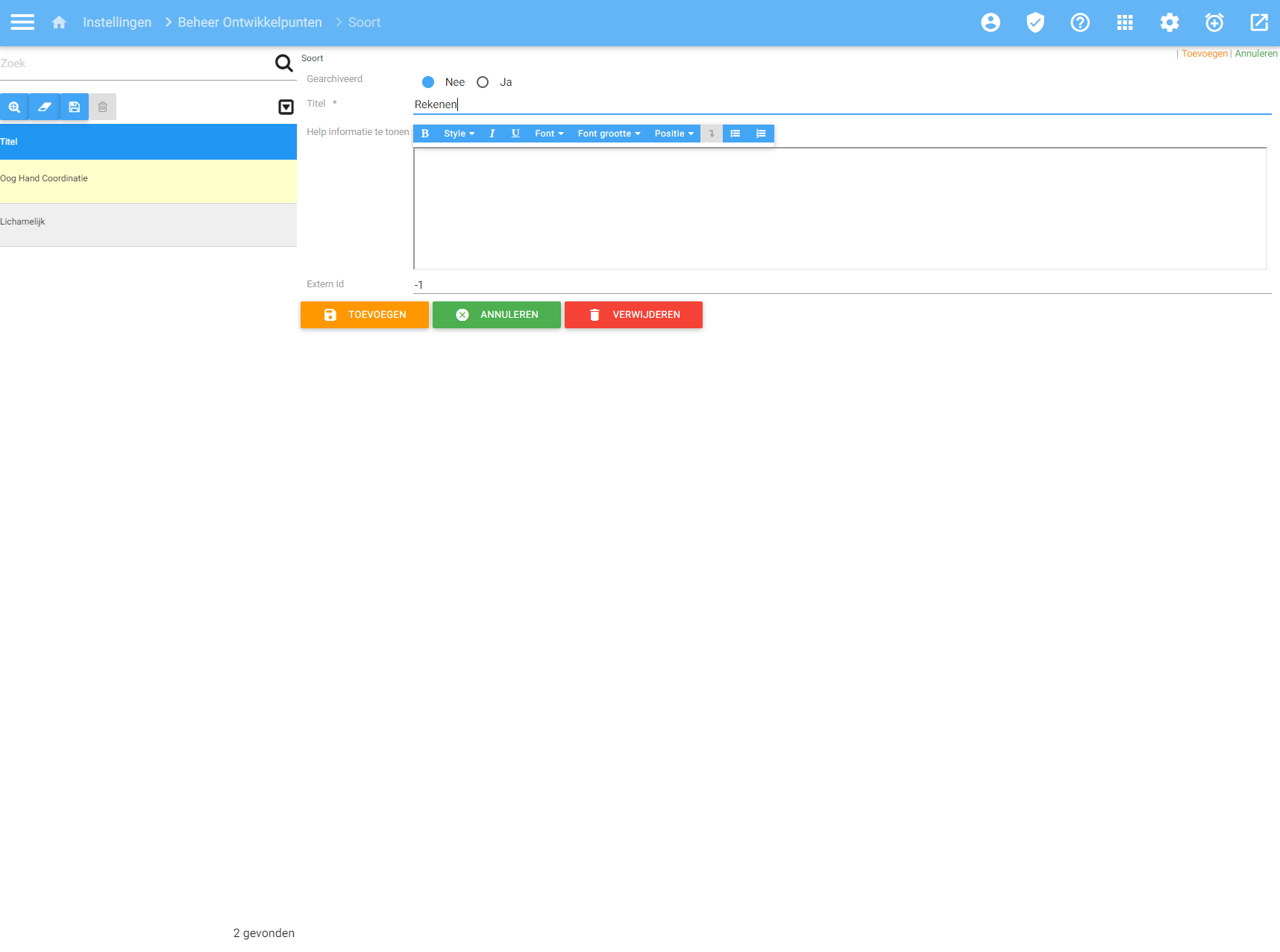Viewport: 1280px width, 952px height.
Task: Click the add alarm reminder icon
Action: point(1214,22)
